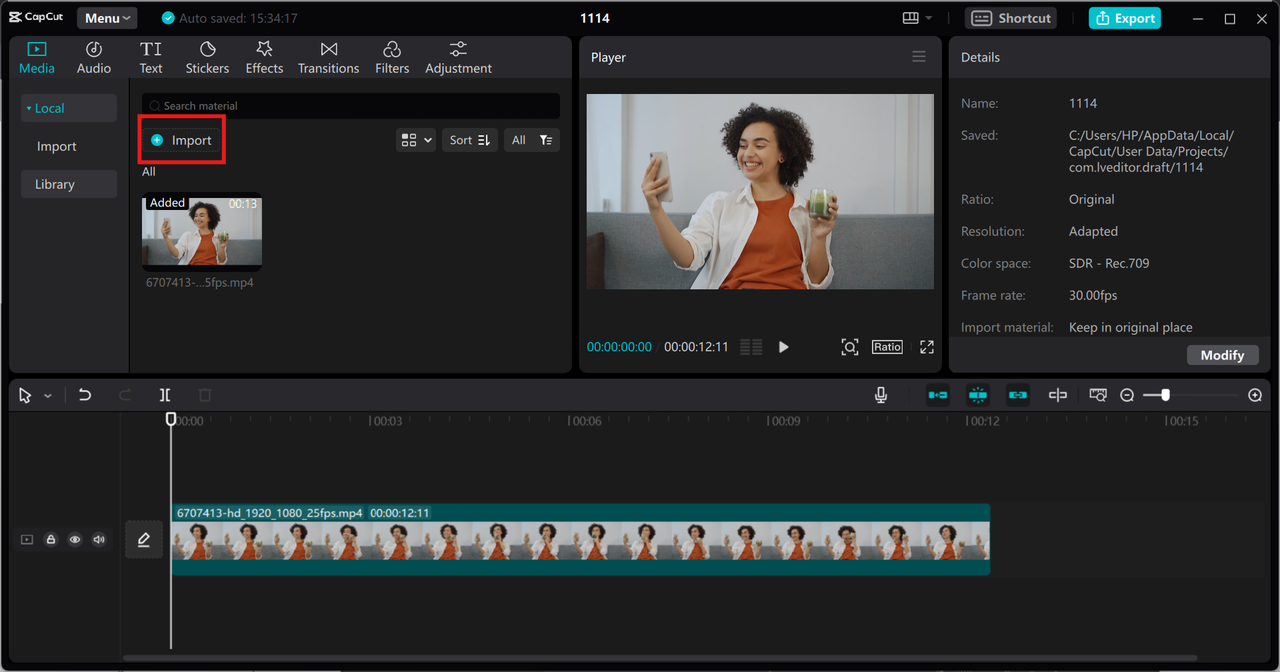Click the full screen icon in the Player

926,346
